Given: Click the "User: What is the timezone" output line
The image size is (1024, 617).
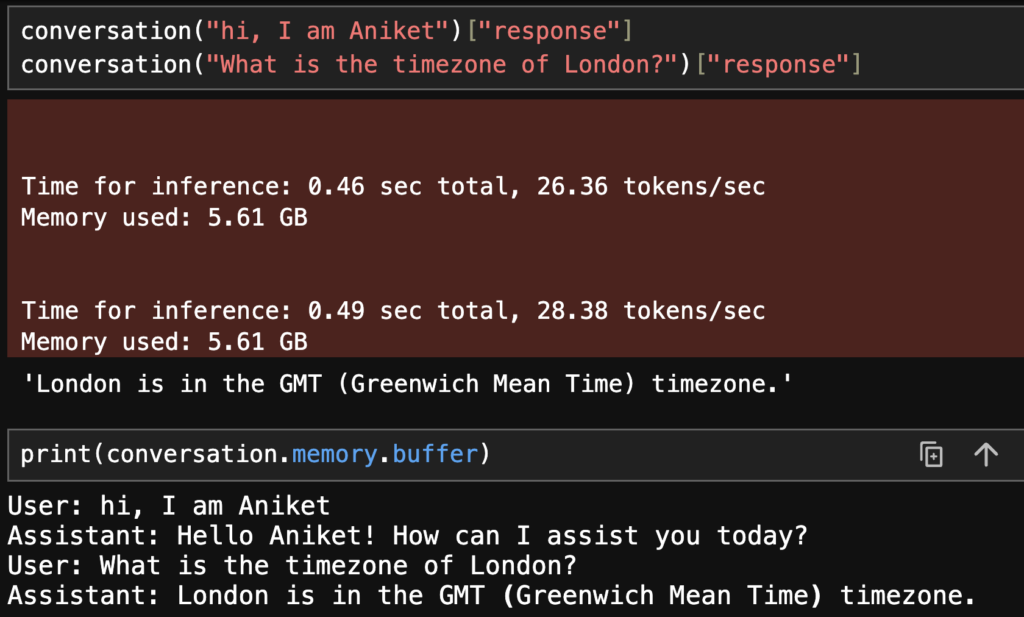Looking at the screenshot, I should click(x=293, y=565).
